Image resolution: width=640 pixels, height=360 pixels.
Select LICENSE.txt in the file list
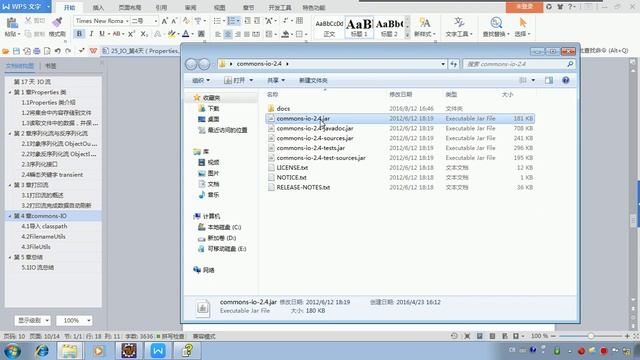click(292, 167)
